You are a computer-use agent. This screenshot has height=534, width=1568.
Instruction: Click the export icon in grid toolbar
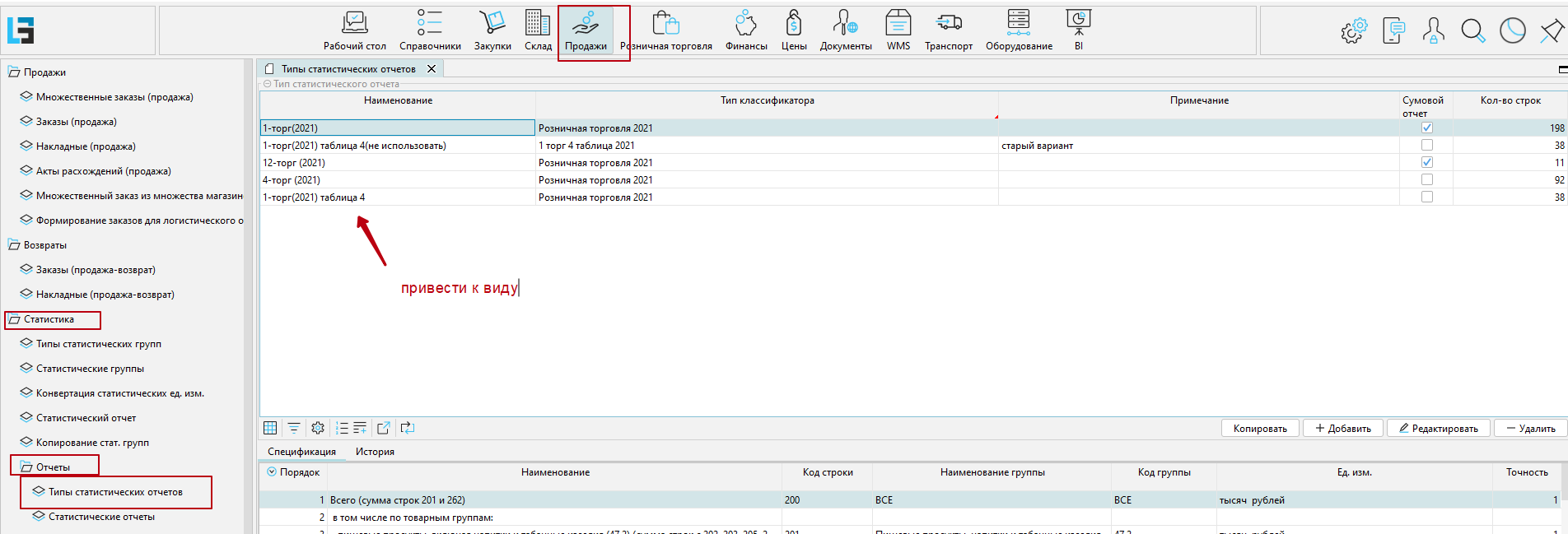(x=383, y=428)
